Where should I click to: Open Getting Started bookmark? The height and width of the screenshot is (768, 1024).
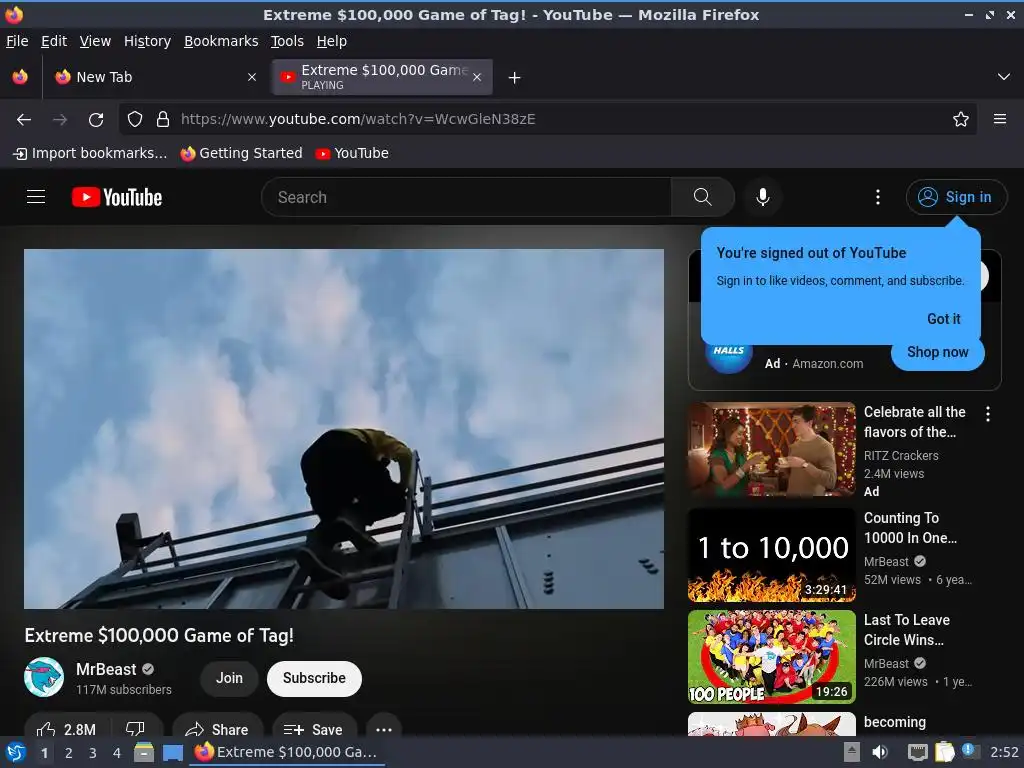(x=242, y=153)
